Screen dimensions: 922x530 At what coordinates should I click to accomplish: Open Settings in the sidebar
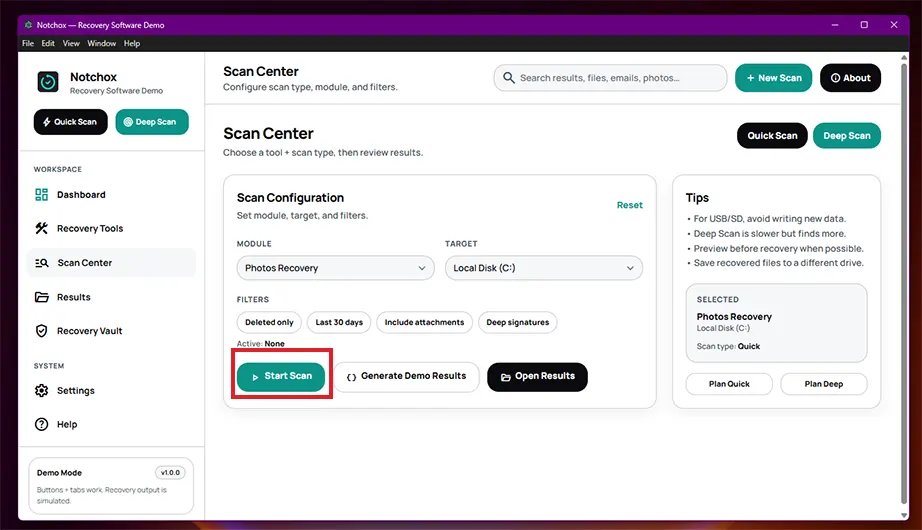click(111, 391)
